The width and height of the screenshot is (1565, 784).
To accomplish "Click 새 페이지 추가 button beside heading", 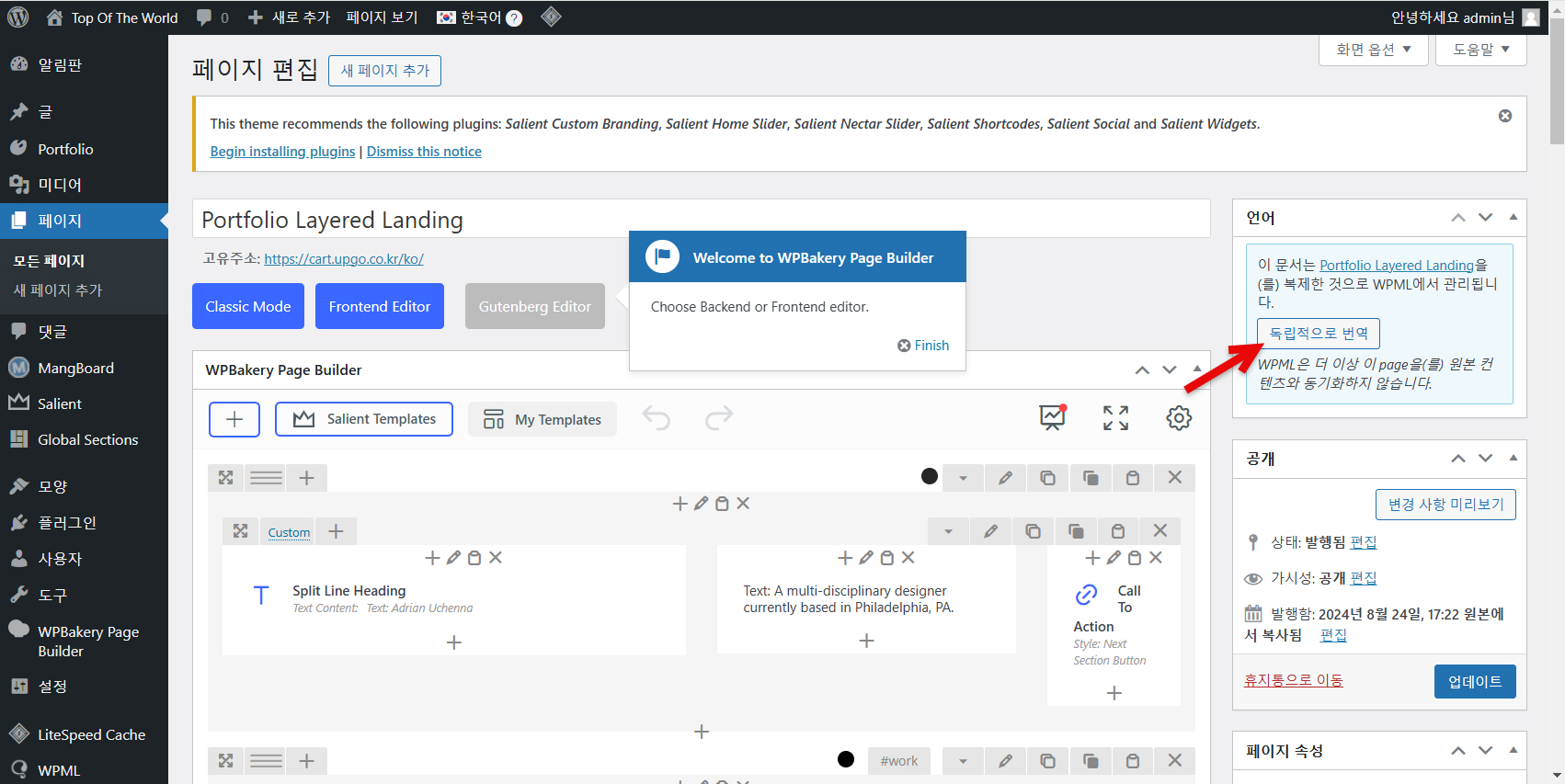I will (x=384, y=71).
